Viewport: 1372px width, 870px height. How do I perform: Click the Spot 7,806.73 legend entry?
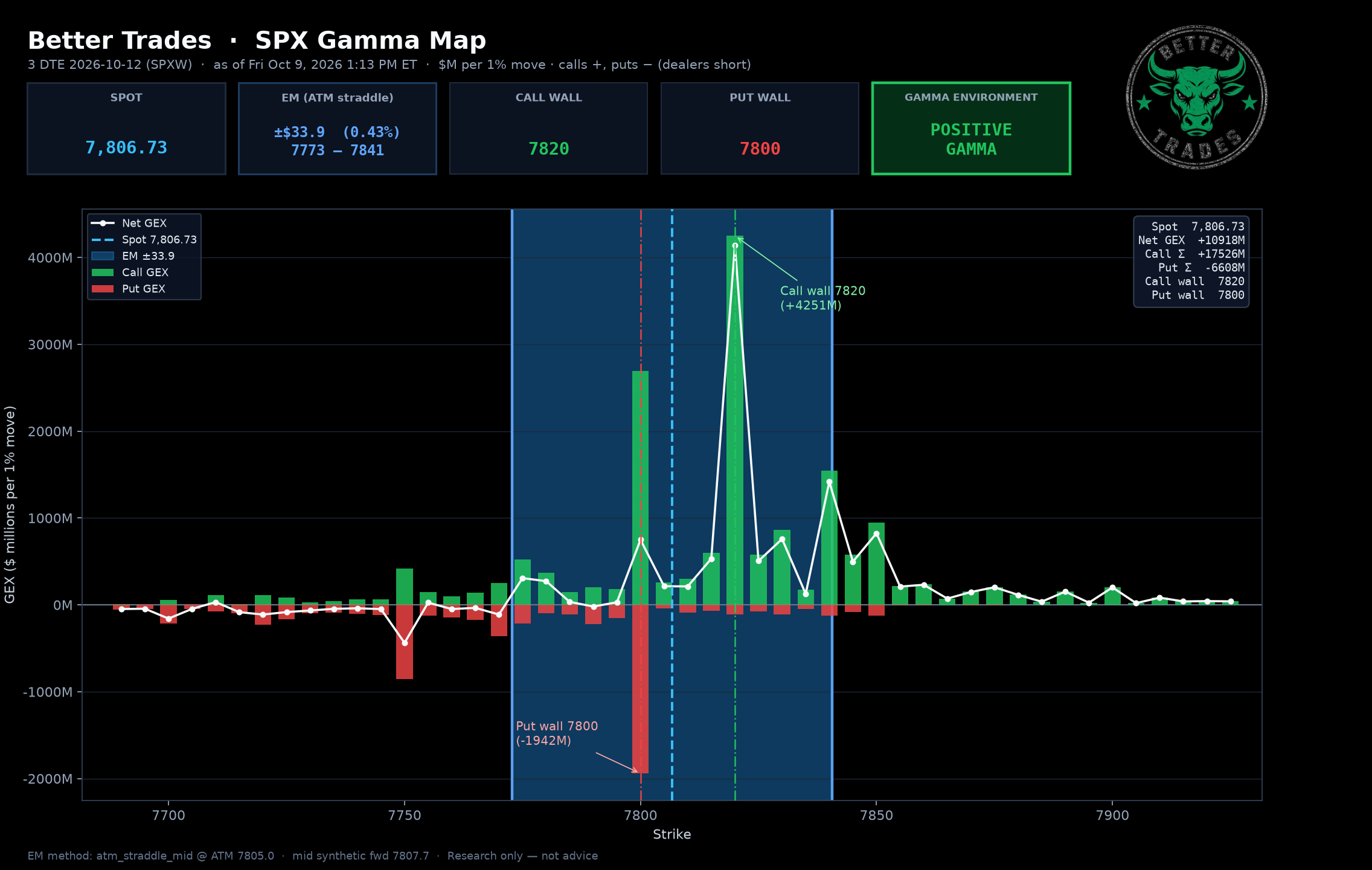pyautogui.click(x=144, y=239)
